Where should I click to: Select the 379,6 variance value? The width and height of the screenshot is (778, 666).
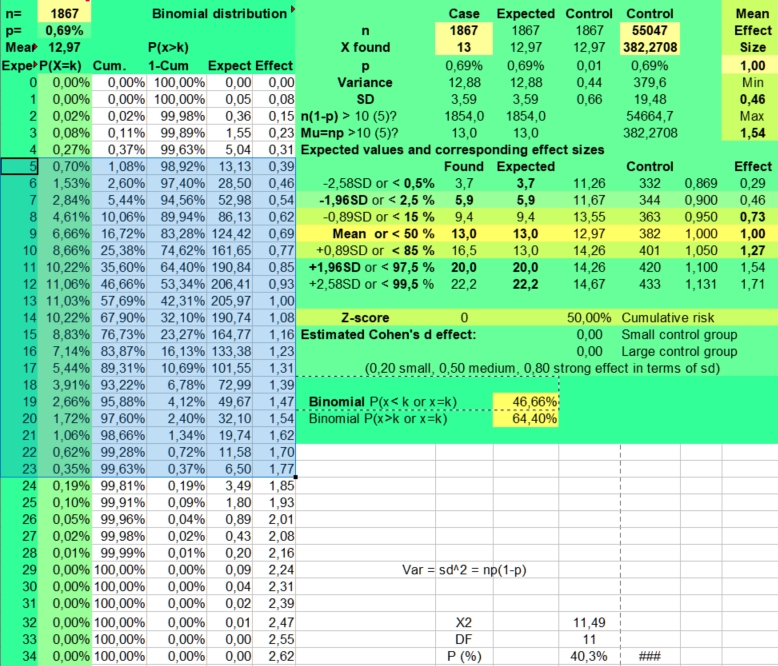pyautogui.click(x=650, y=83)
